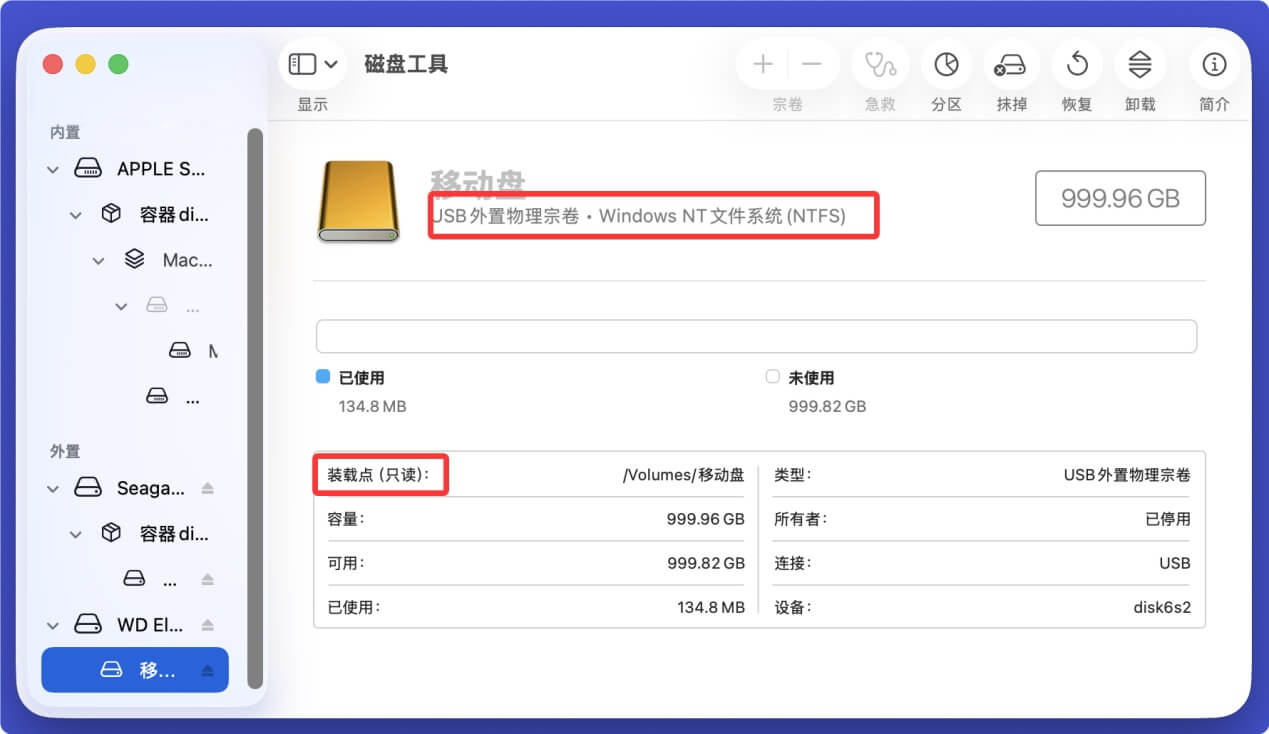1269x734 pixels.
Task: Show drive info with 简介 icon
Action: point(1213,63)
